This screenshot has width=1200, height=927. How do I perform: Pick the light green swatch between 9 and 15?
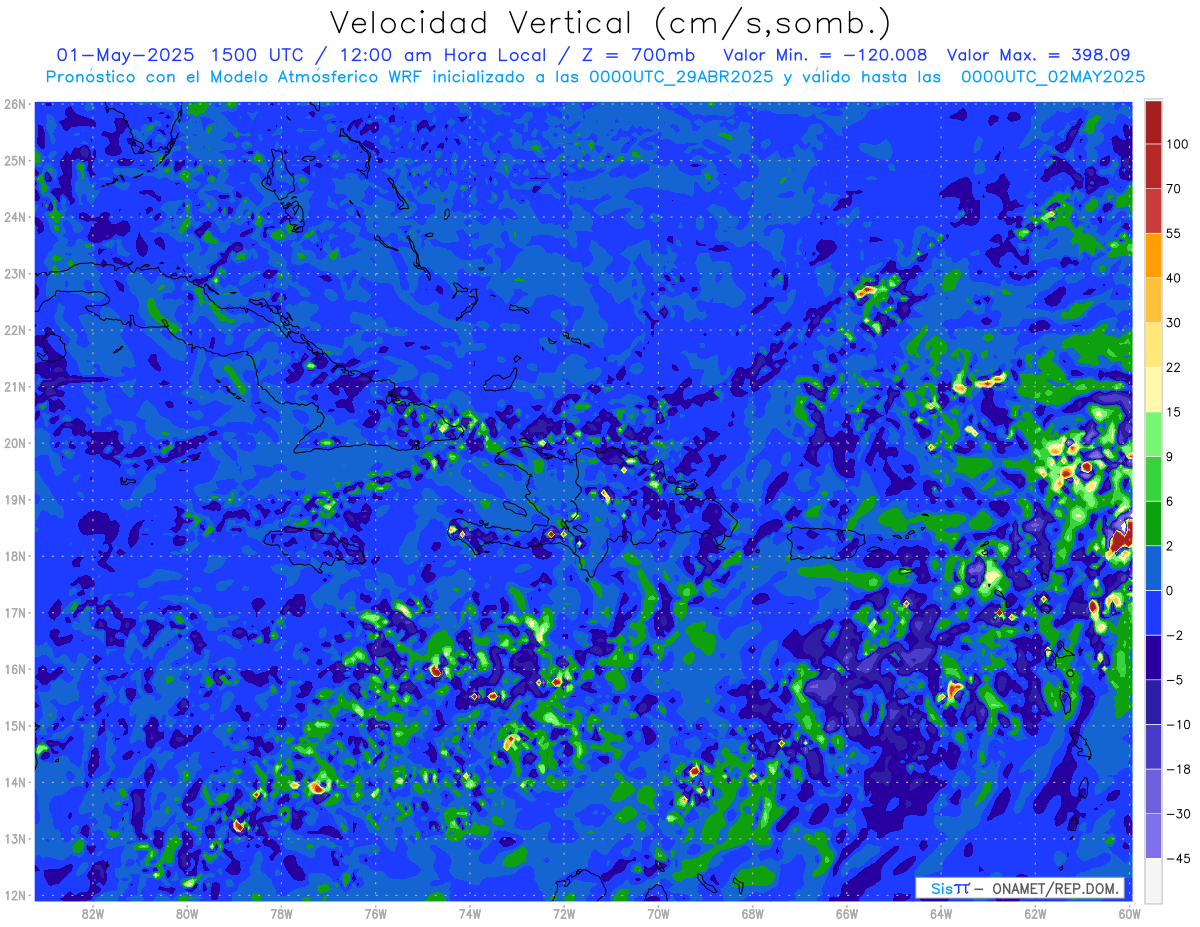pos(1153,434)
